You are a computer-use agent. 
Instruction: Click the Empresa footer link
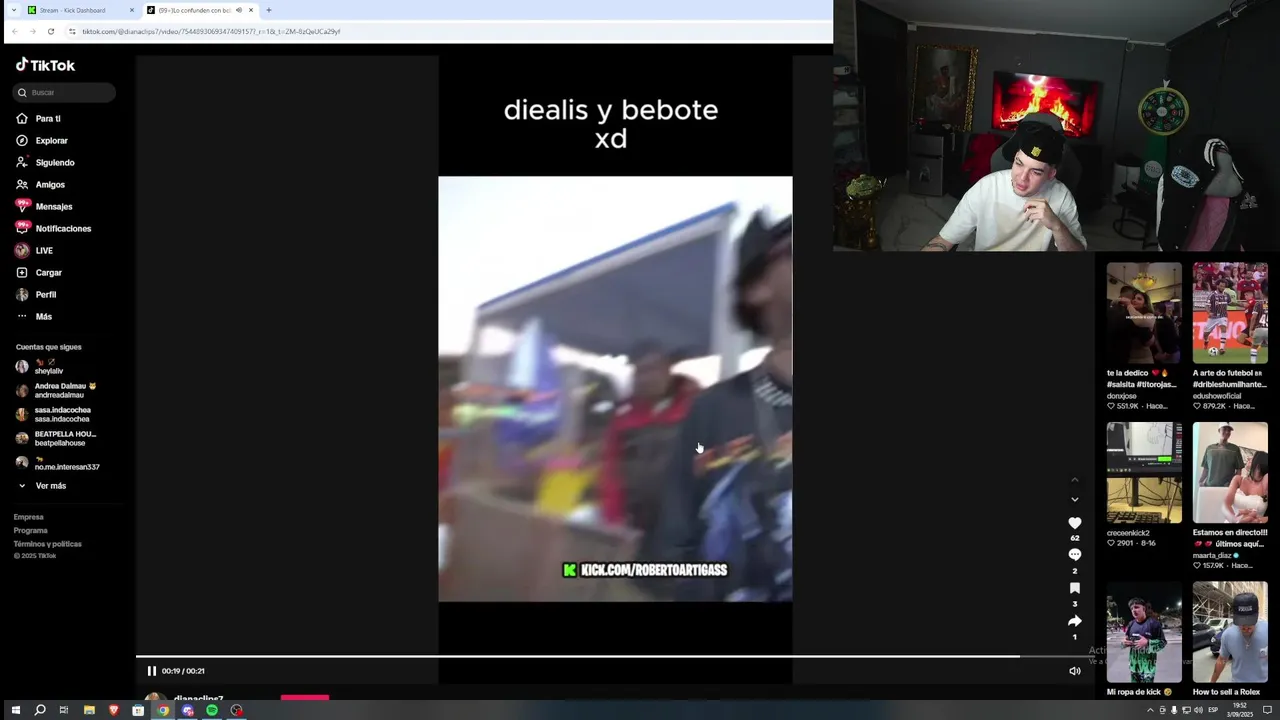29,517
